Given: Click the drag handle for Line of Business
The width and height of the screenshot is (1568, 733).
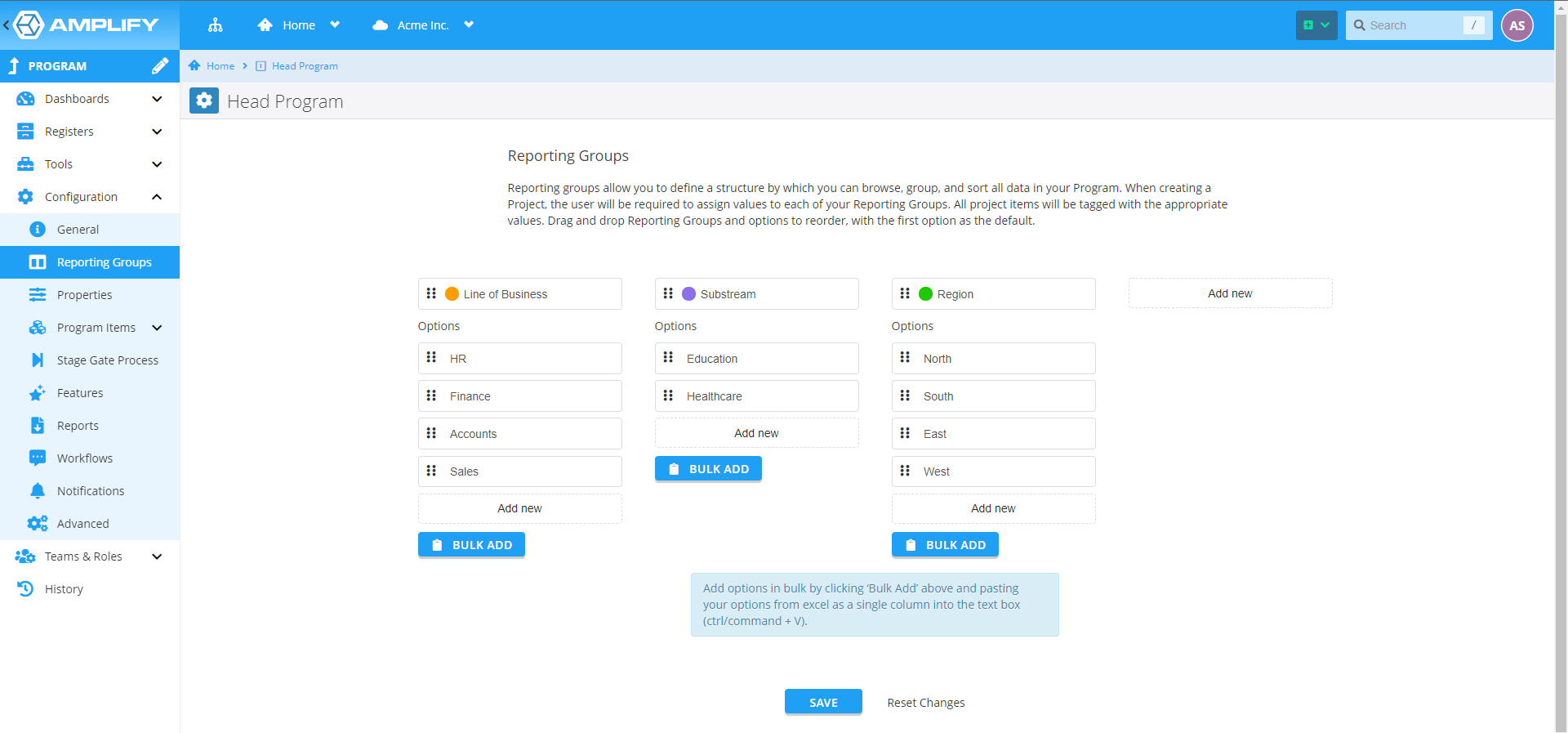Looking at the screenshot, I should pos(431,293).
